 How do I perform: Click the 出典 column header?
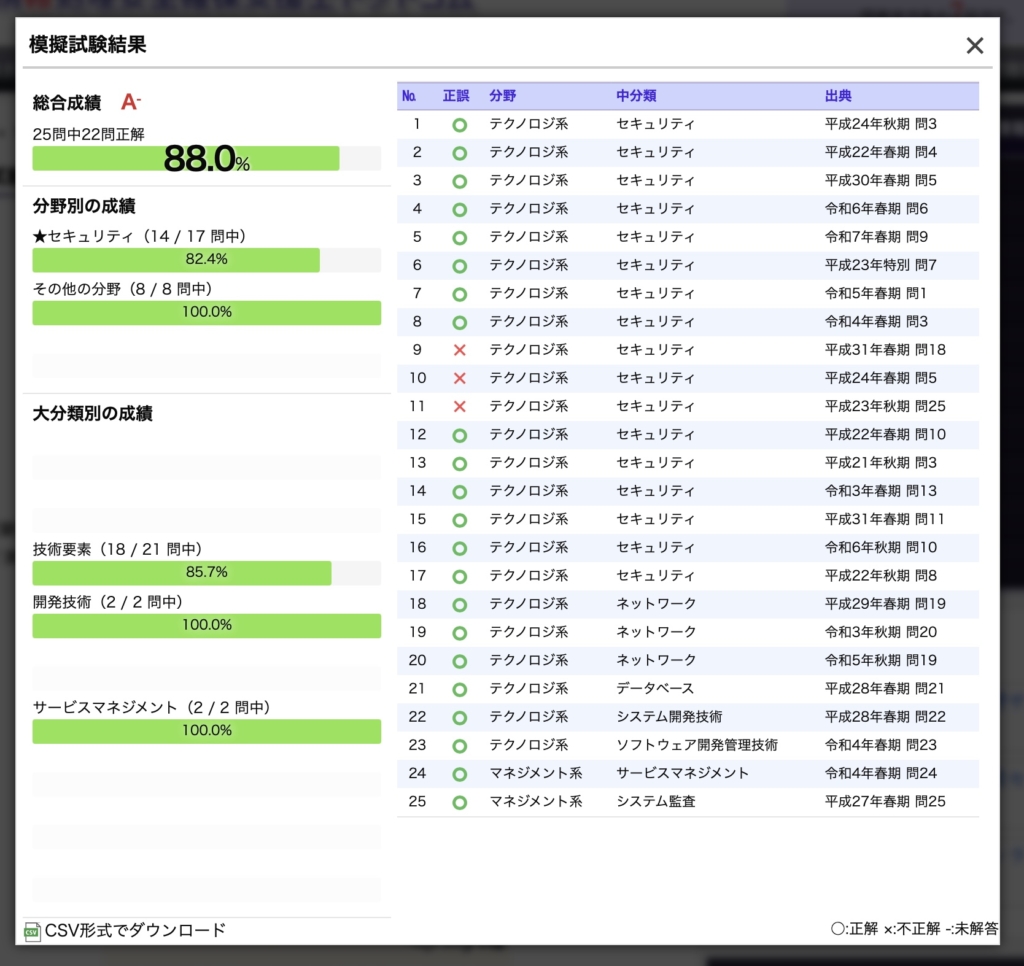838,96
